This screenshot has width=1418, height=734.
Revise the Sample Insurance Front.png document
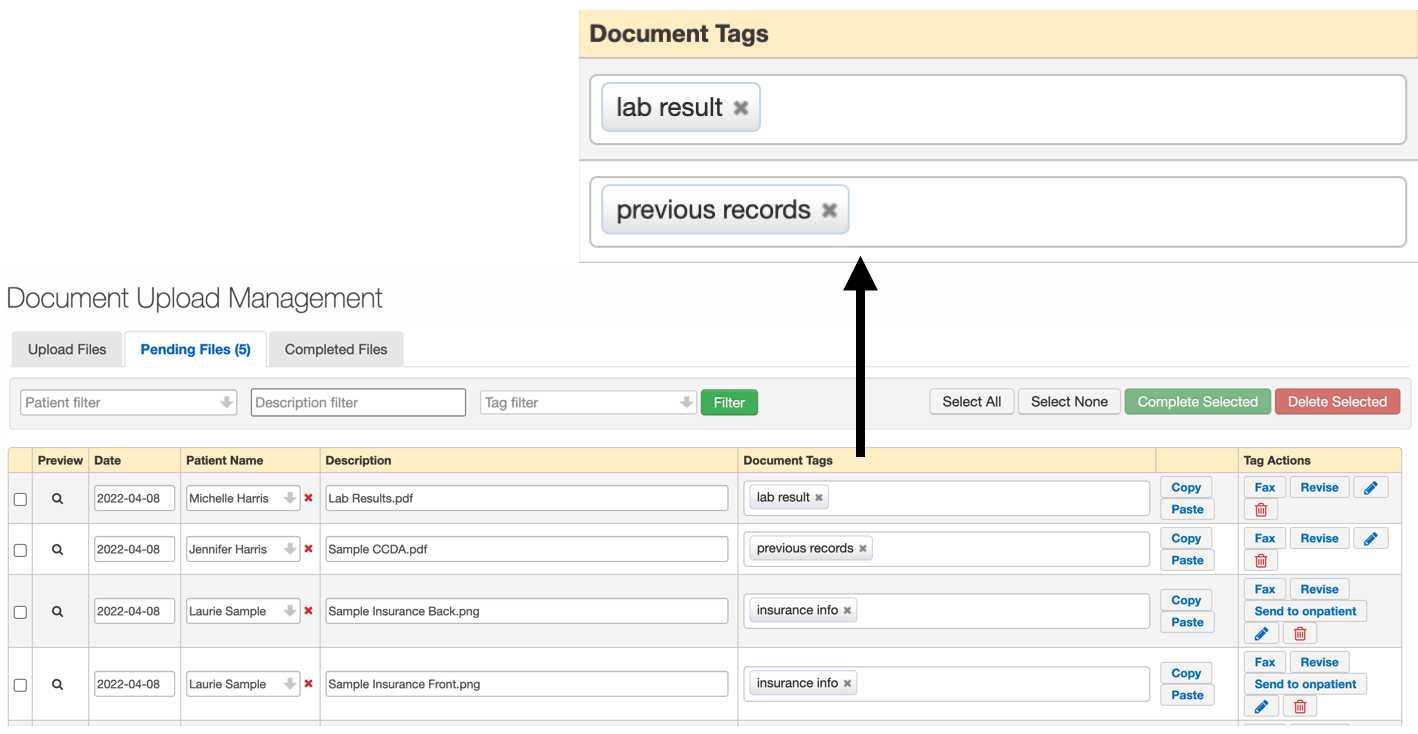(x=1319, y=662)
